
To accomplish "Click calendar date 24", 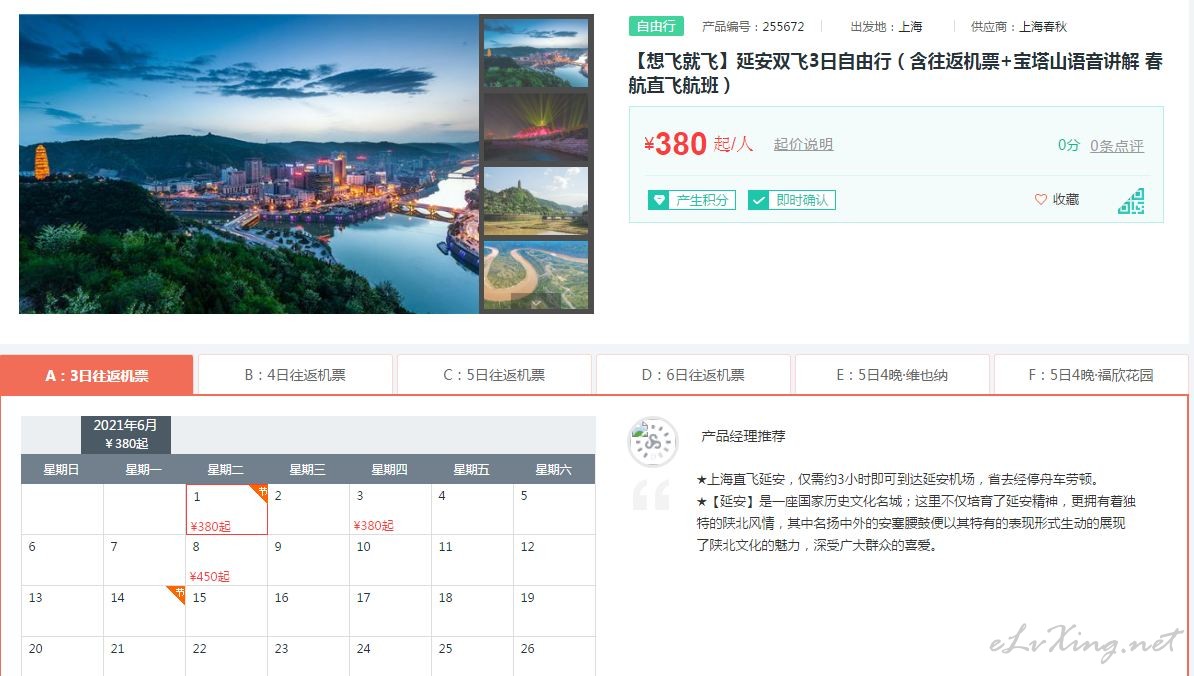I will coord(391,656).
